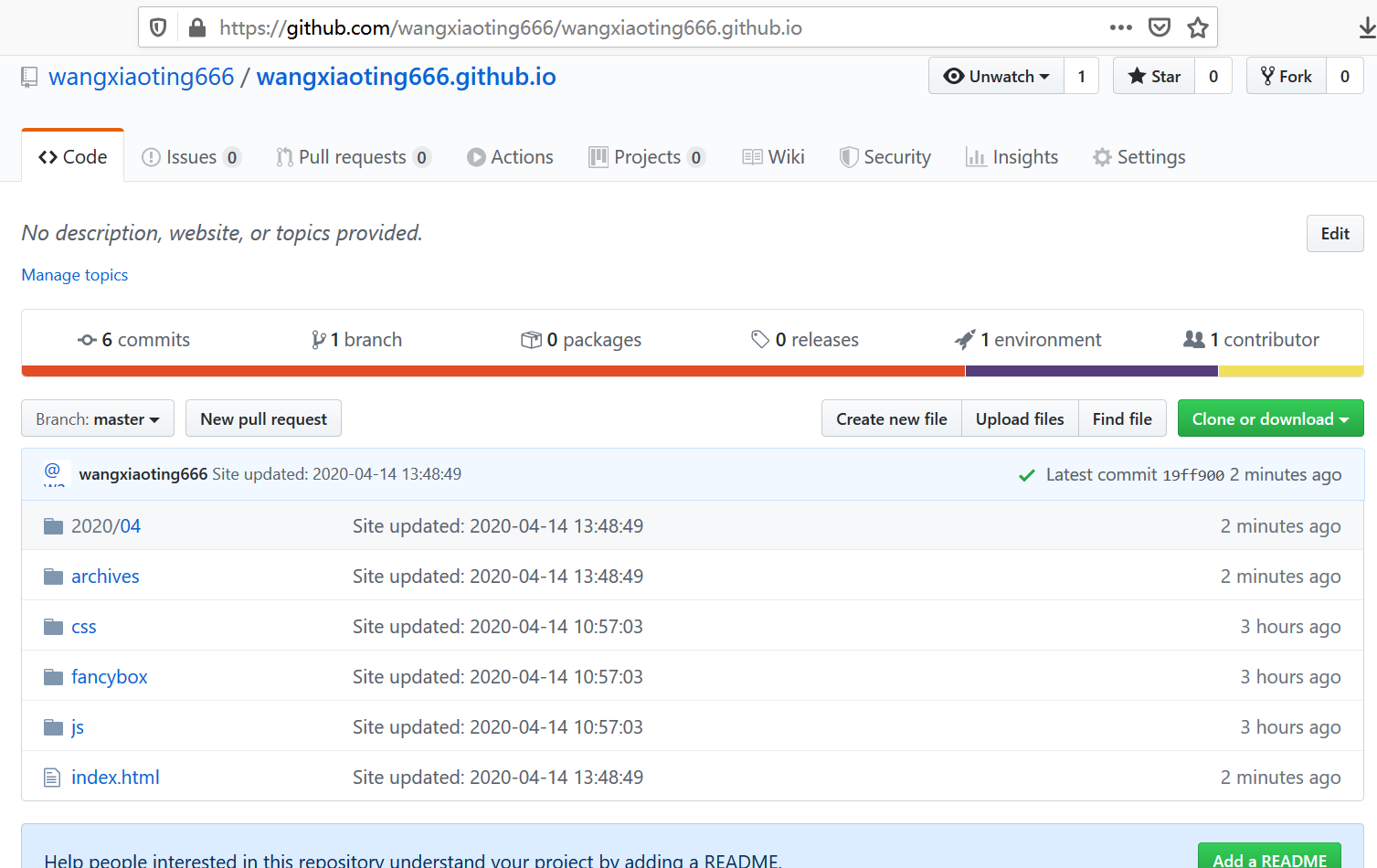This screenshot has height=868, width=1377.
Task: Click the Unwatch button
Action: 996,76
